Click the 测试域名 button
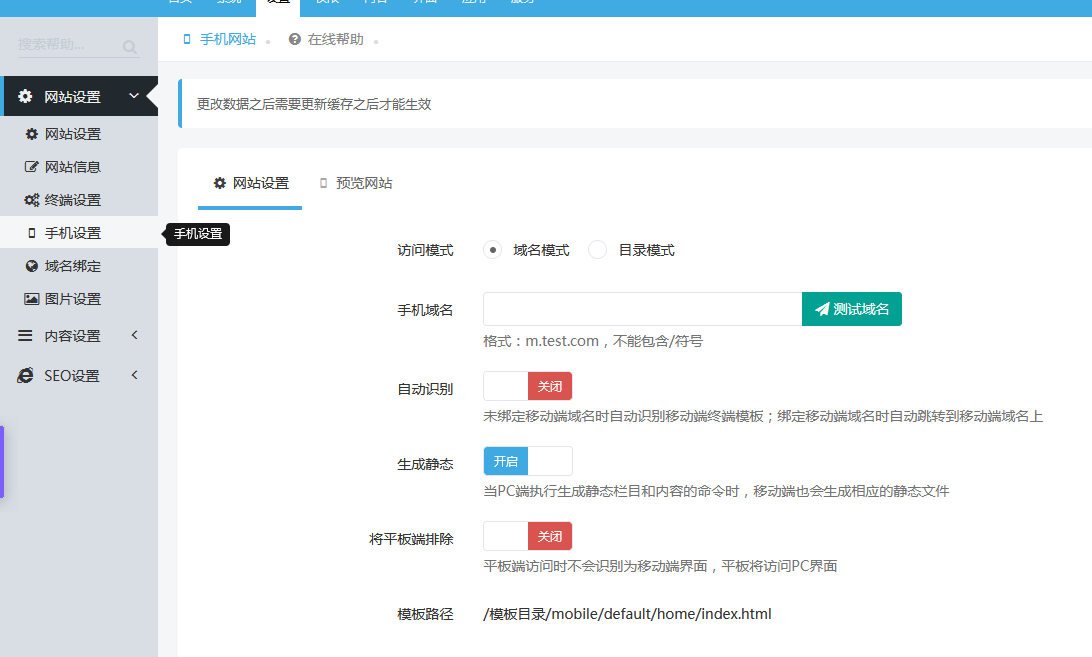Viewport: 1092px width, 657px height. [852, 309]
